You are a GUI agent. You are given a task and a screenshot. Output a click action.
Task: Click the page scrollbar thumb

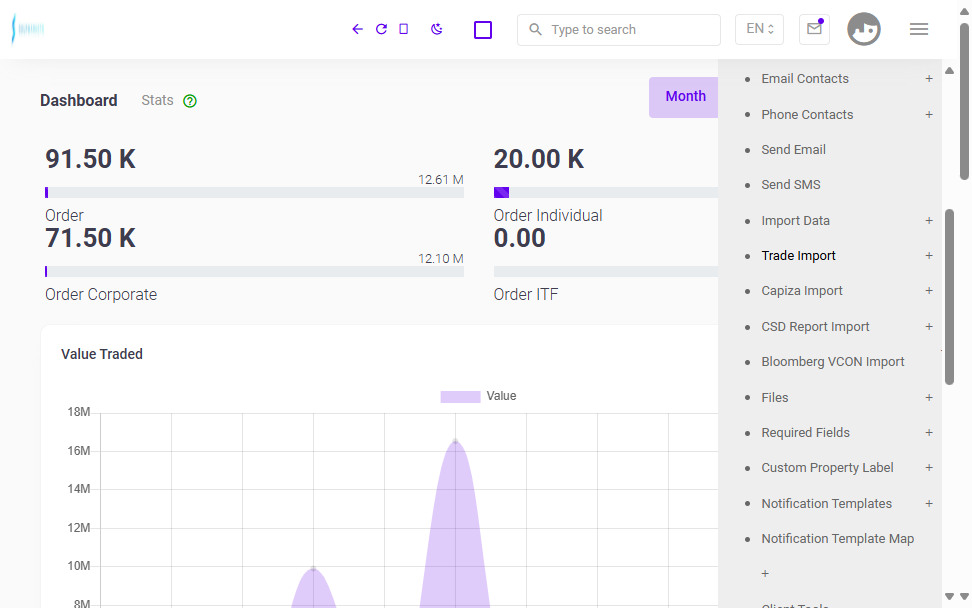coord(964,100)
